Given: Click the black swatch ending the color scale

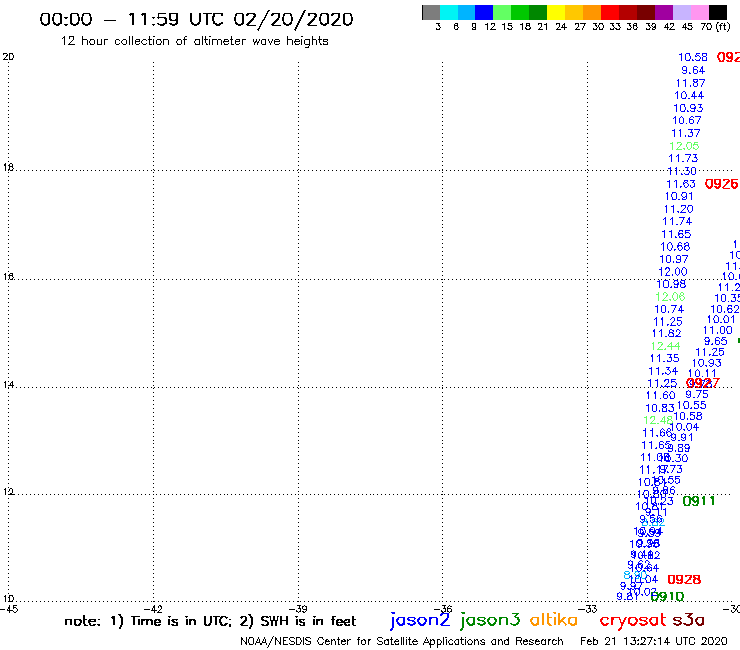Looking at the screenshot, I should click(x=717, y=12).
